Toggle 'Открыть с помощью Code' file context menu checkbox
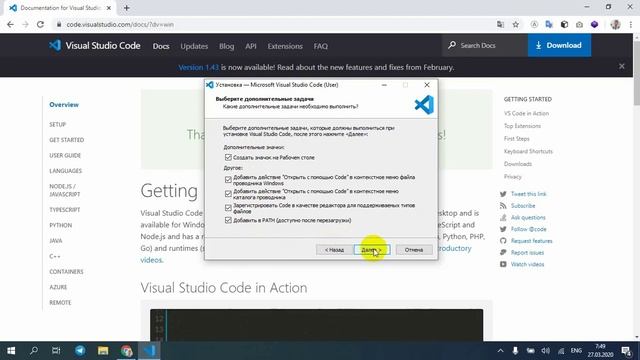Image resolution: width=640 pixels, height=360 pixels. click(228, 179)
